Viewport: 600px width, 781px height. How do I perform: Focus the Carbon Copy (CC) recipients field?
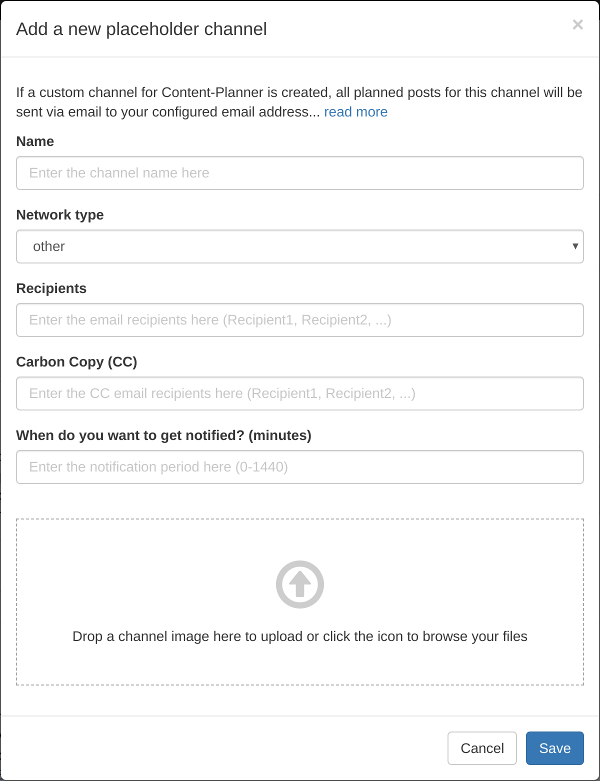pos(300,393)
